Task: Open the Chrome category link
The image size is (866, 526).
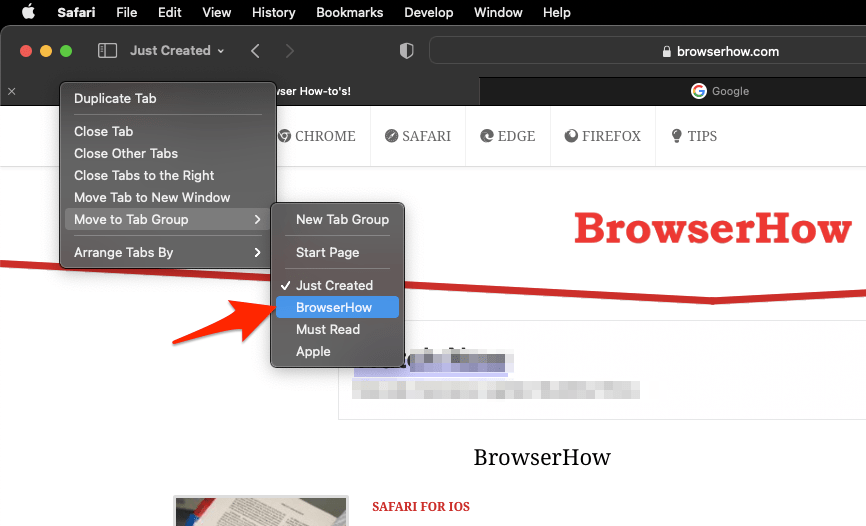Action: point(316,136)
